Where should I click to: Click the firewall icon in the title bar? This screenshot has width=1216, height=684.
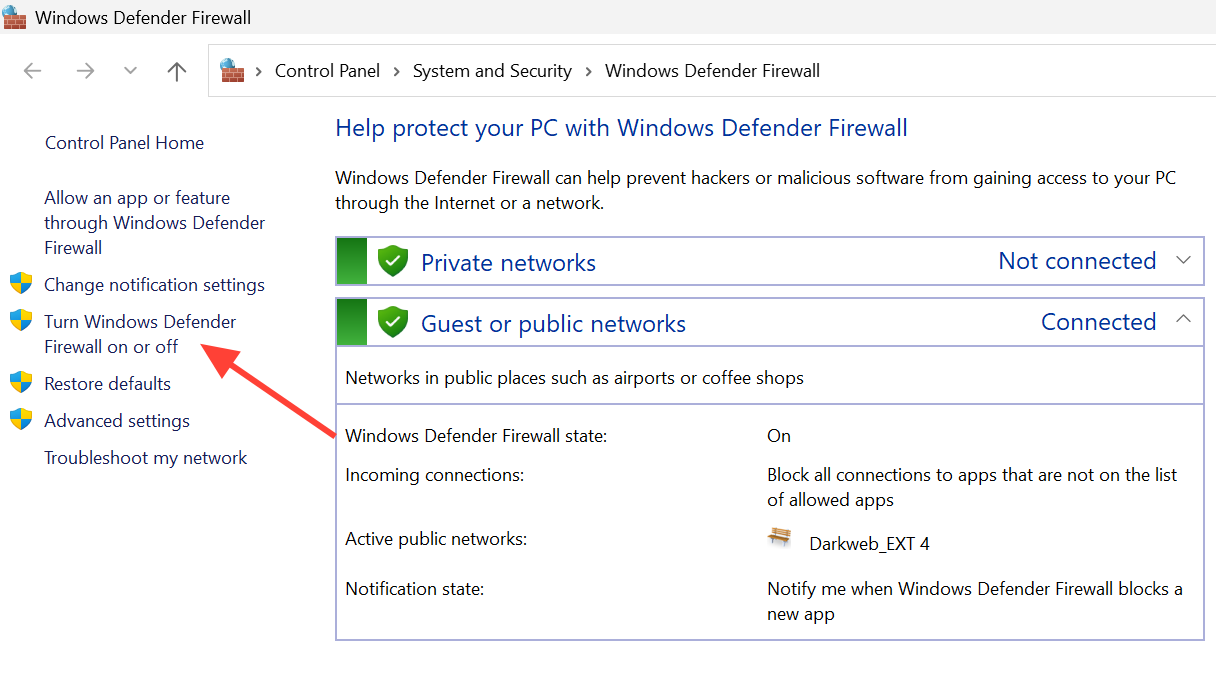coord(15,17)
